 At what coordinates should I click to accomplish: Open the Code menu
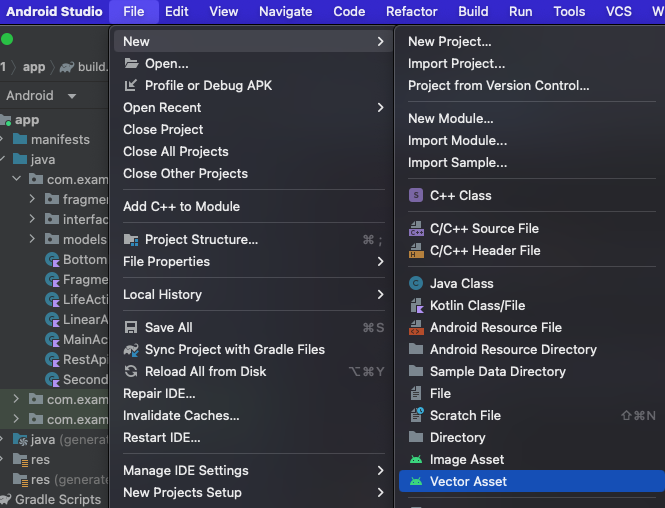click(349, 11)
